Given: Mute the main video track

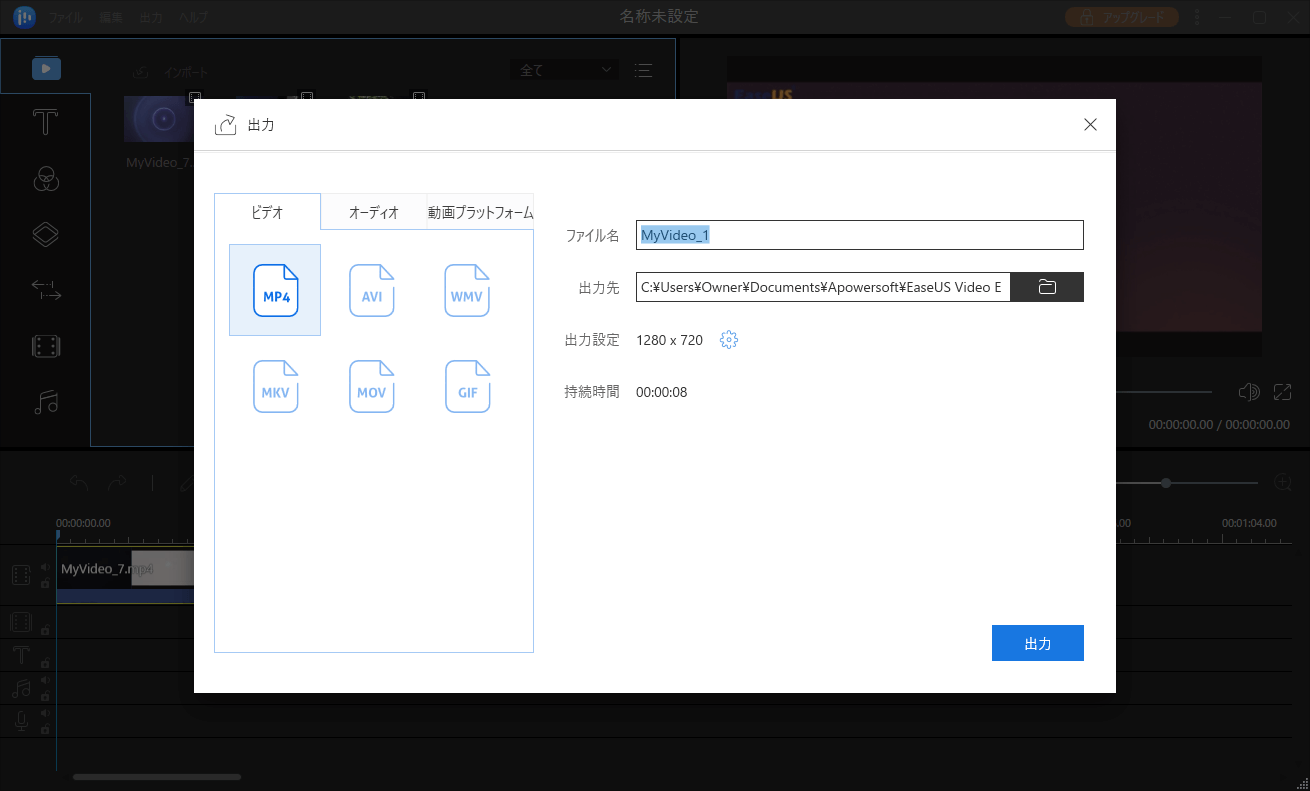Looking at the screenshot, I should click(45, 568).
